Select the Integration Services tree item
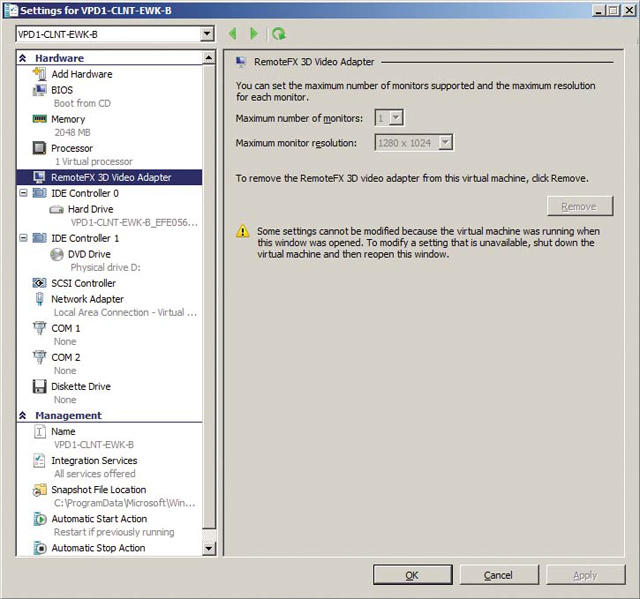The height and width of the screenshot is (599, 640). pos(94,460)
